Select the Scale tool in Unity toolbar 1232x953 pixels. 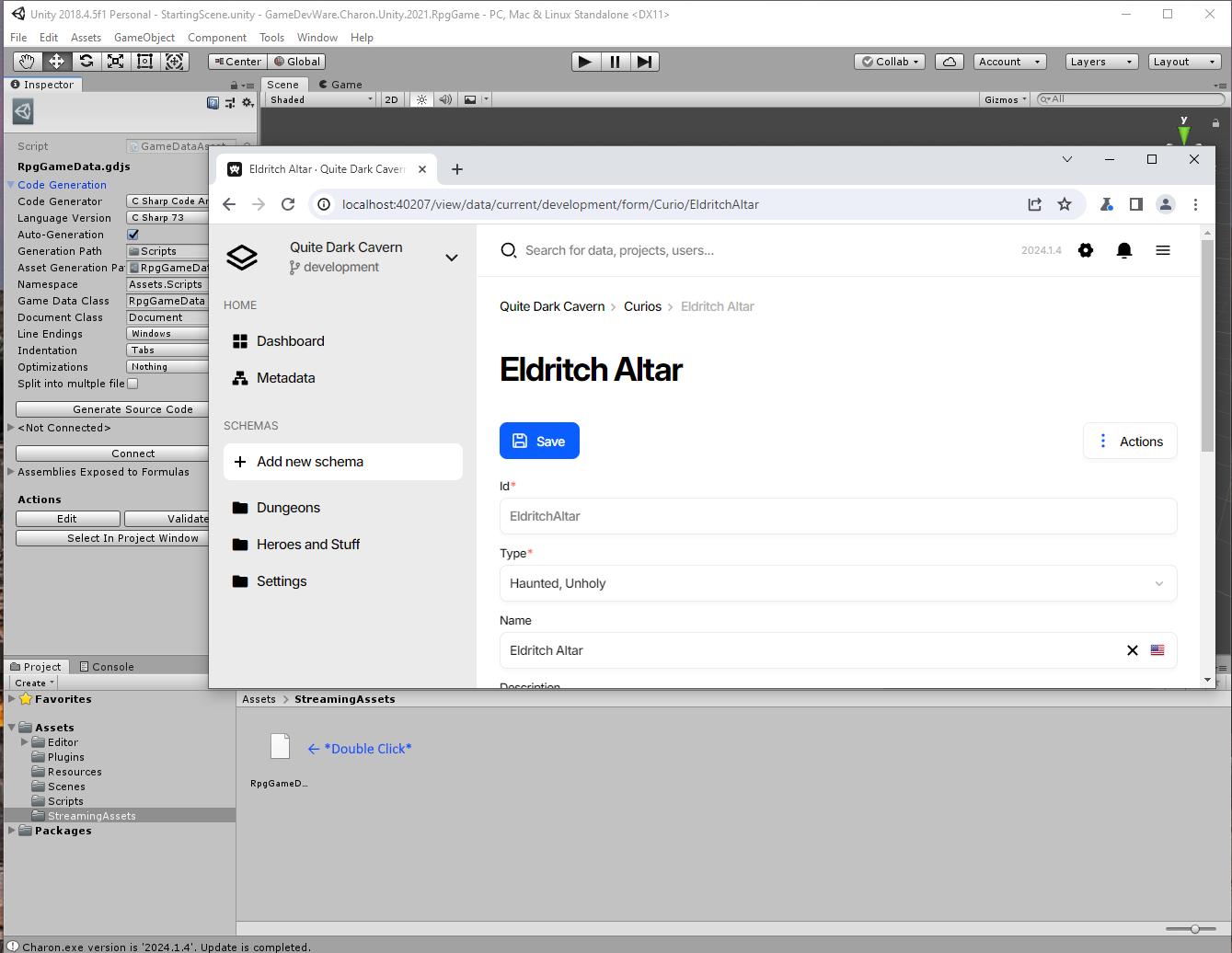tap(116, 62)
